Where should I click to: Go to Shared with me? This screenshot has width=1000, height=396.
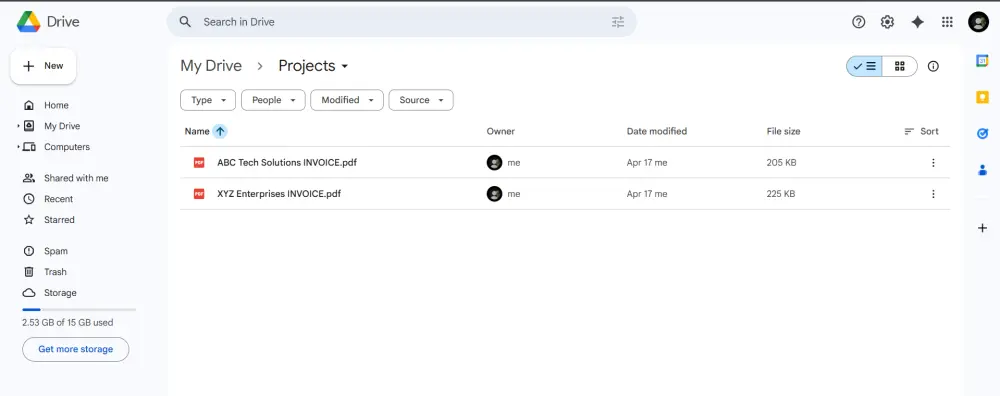[76, 179]
